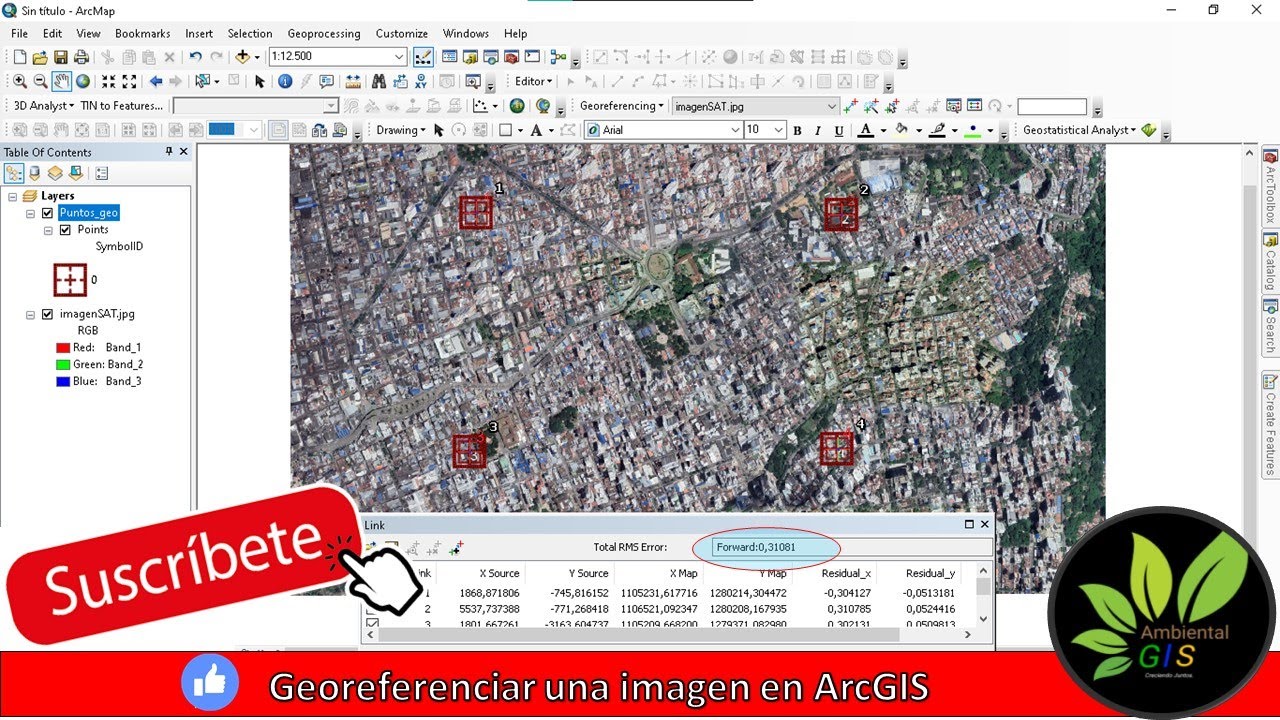Open the Georeferencing dropdown menu
Viewport: 1280px width, 720px height.
point(622,105)
